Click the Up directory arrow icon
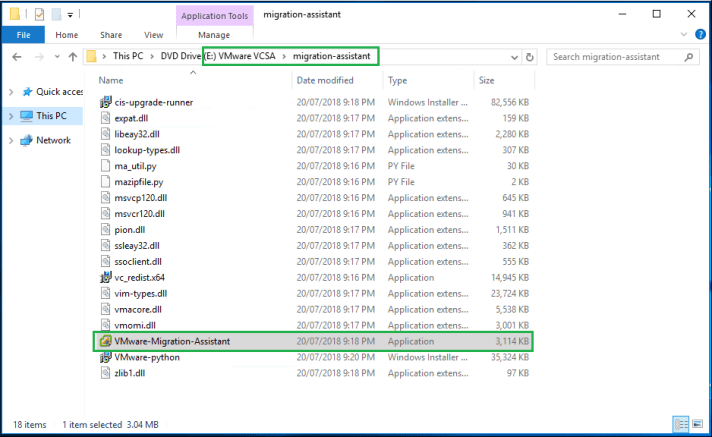Image resolution: width=712 pixels, height=437 pixels. click(x=69, y=57)
